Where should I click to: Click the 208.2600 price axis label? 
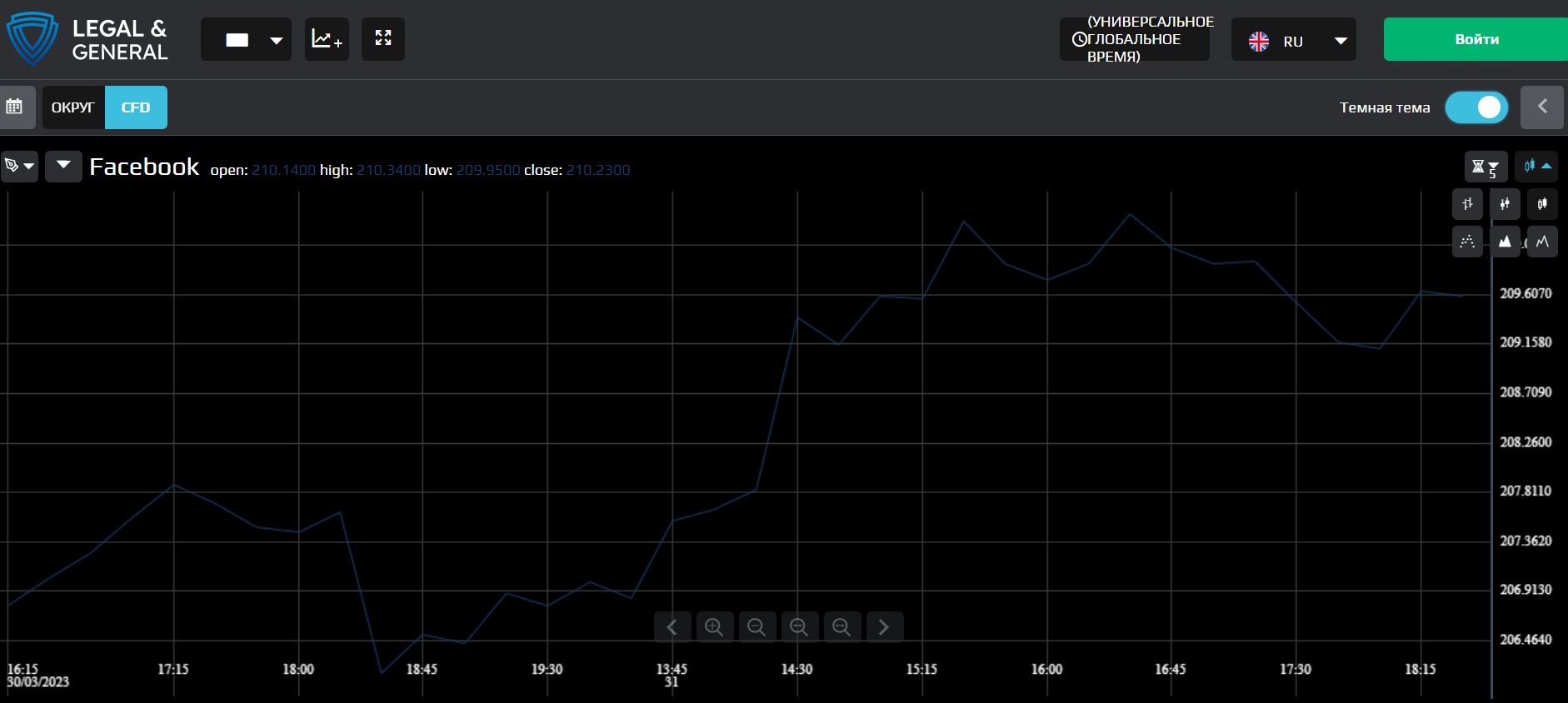[1526, 442]
